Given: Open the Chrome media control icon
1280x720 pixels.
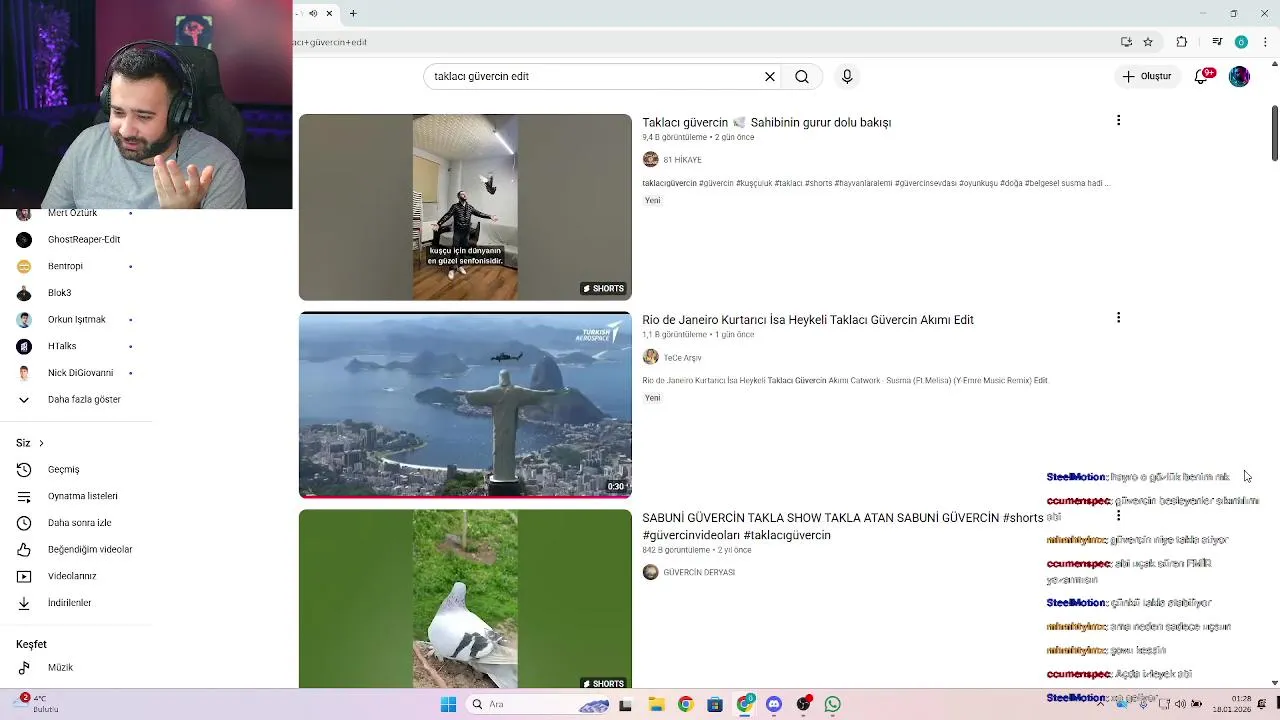Looking at the screenshot, I should pyautogui.click(x=1217, y=42).
